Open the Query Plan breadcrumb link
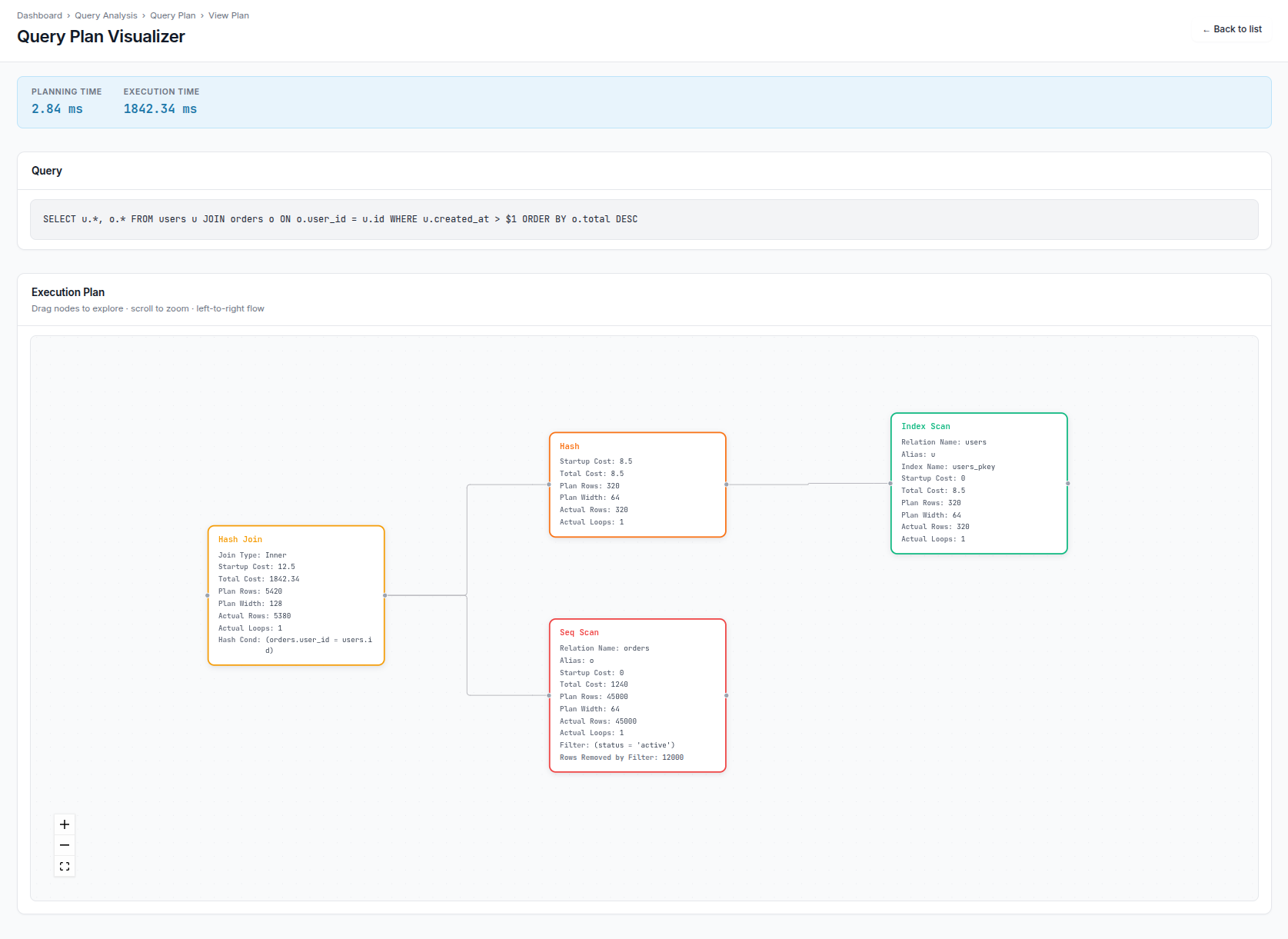 pos(173,15)
